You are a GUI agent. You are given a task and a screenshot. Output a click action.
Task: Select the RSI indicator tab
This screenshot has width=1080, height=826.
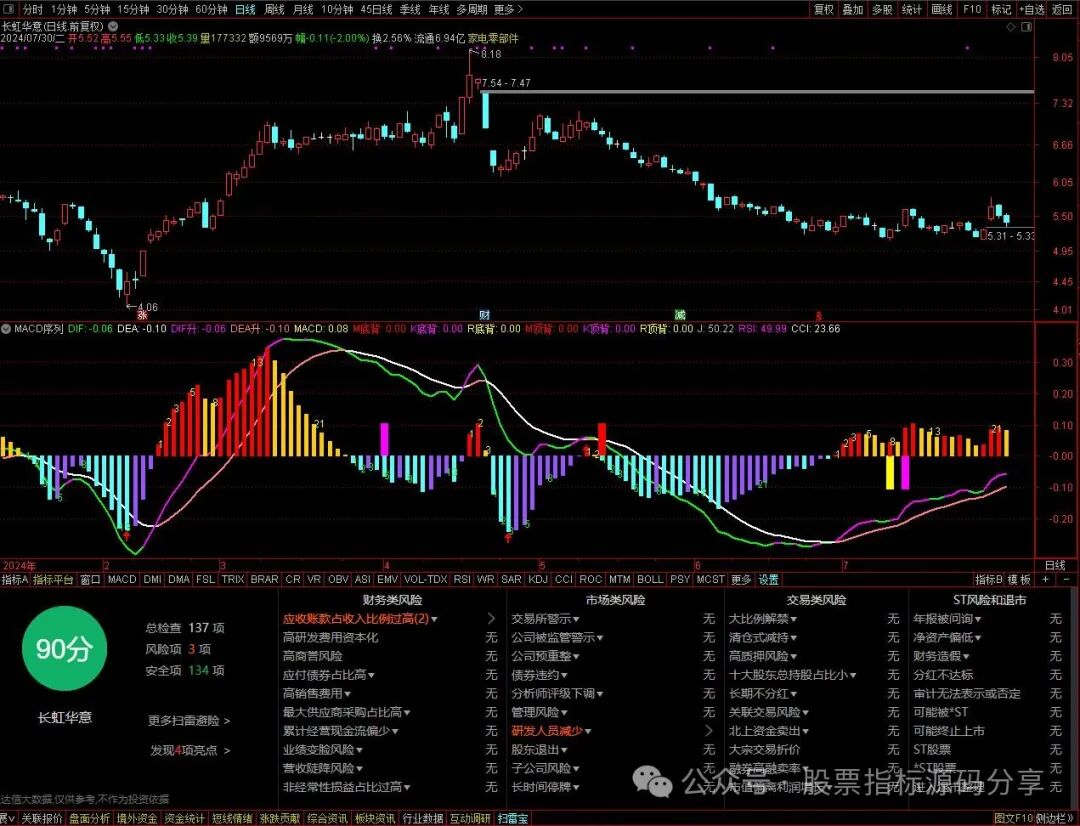point(461,579)
